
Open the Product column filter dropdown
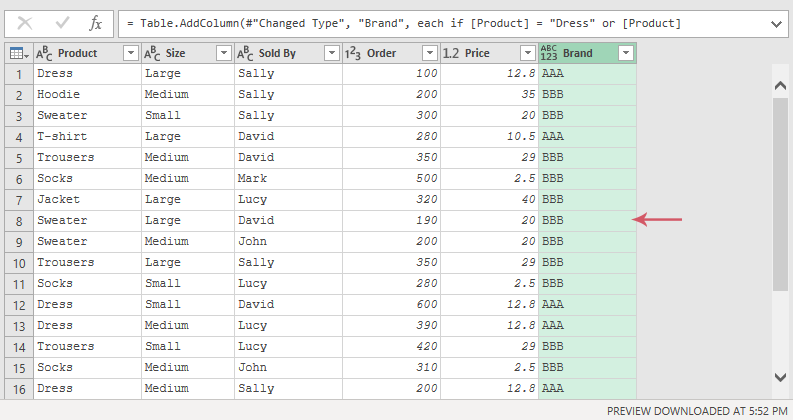[x=131, y=53]
